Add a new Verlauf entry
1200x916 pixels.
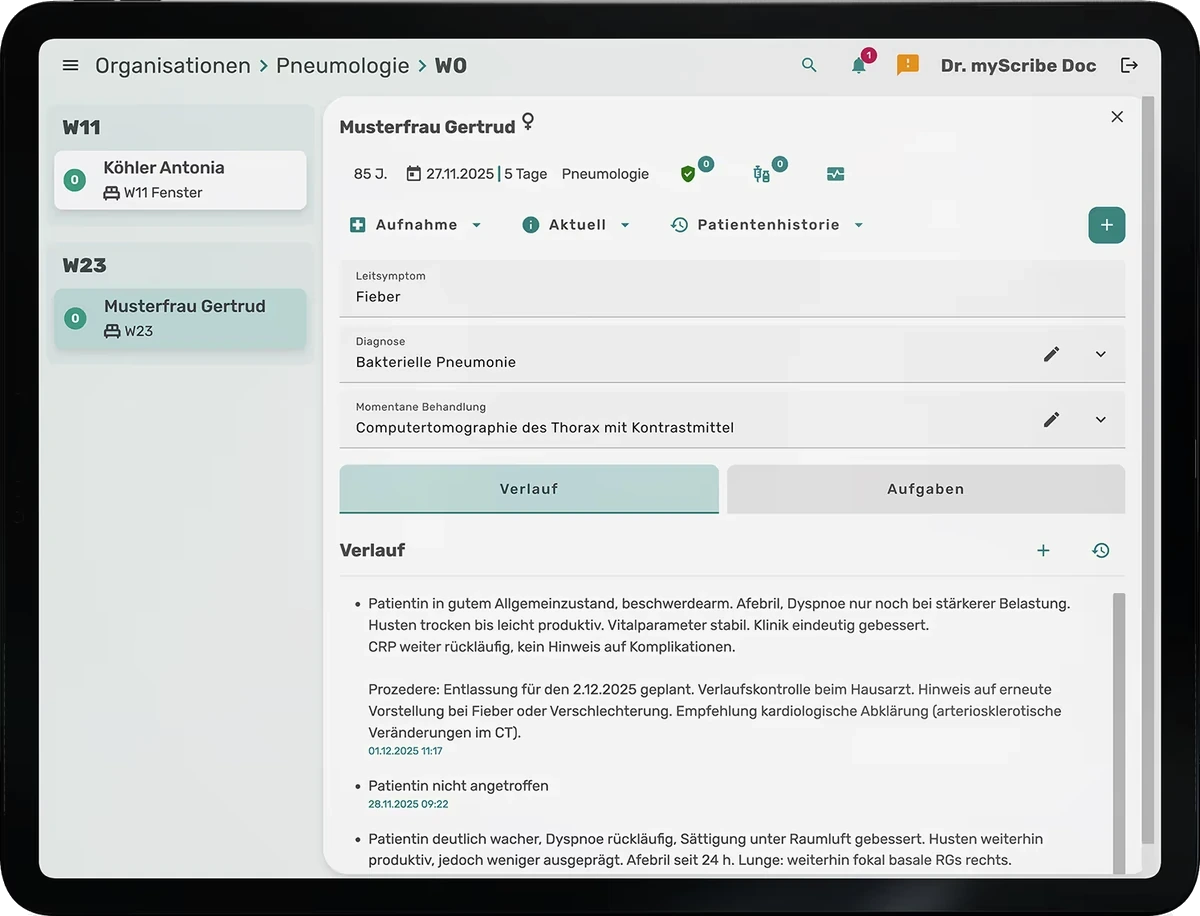click(1043, 550)
